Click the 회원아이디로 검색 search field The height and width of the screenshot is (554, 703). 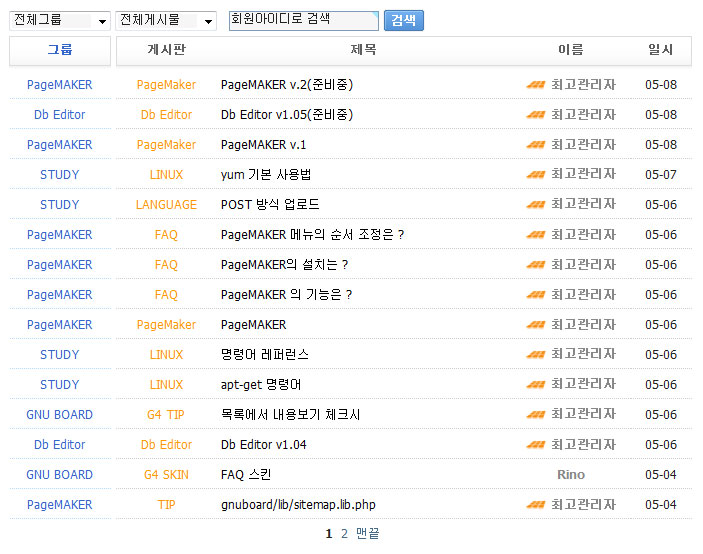point(303,20)
